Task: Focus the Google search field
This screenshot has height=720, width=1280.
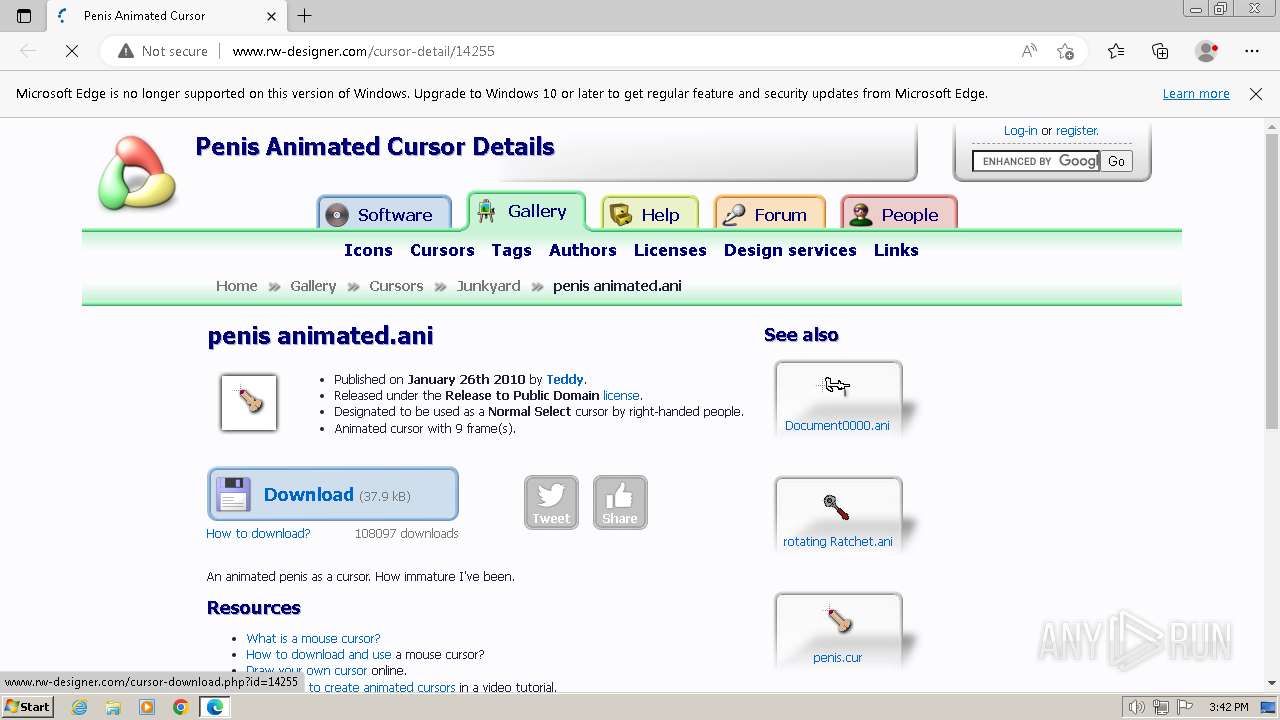Action: [x=1036, y=161]
